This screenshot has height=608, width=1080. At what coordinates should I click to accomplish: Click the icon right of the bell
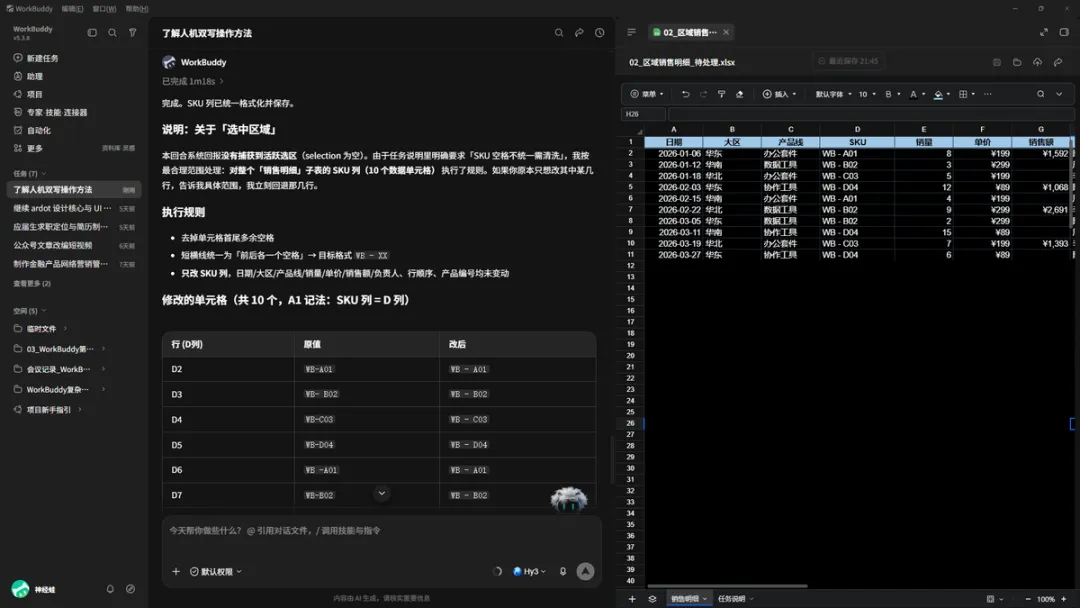(130, 589)
